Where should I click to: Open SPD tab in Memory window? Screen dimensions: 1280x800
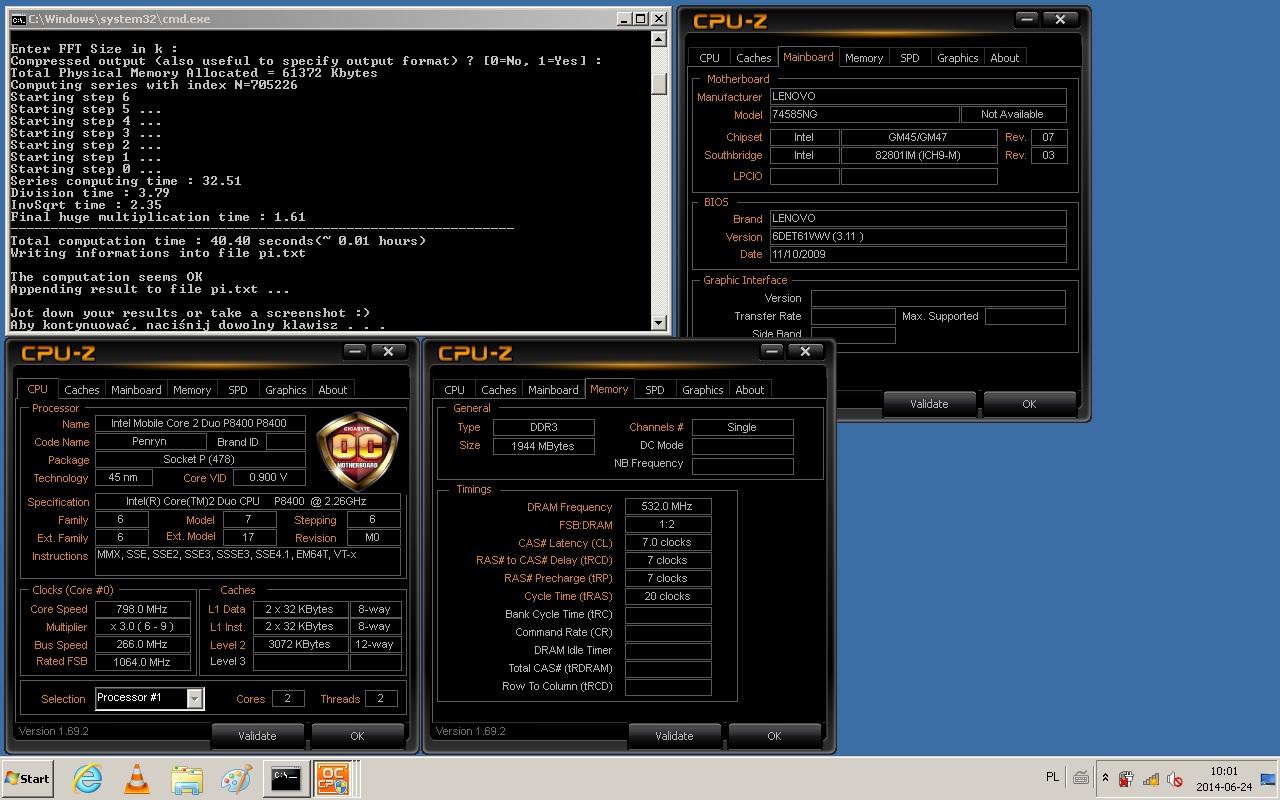[x=654, y=390]
